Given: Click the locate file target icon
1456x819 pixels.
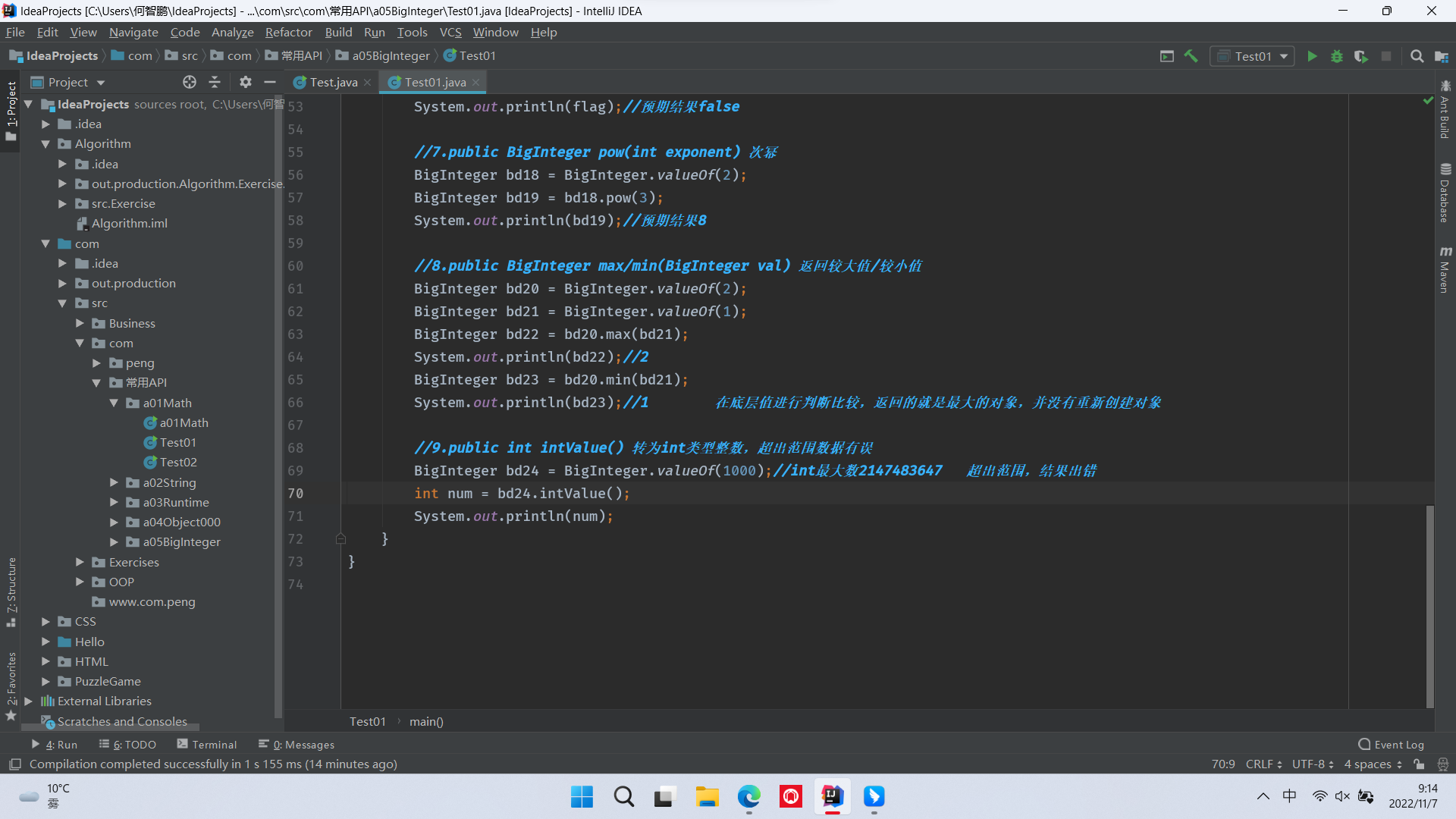Looking at the screenshot, I should click(190, 82).
